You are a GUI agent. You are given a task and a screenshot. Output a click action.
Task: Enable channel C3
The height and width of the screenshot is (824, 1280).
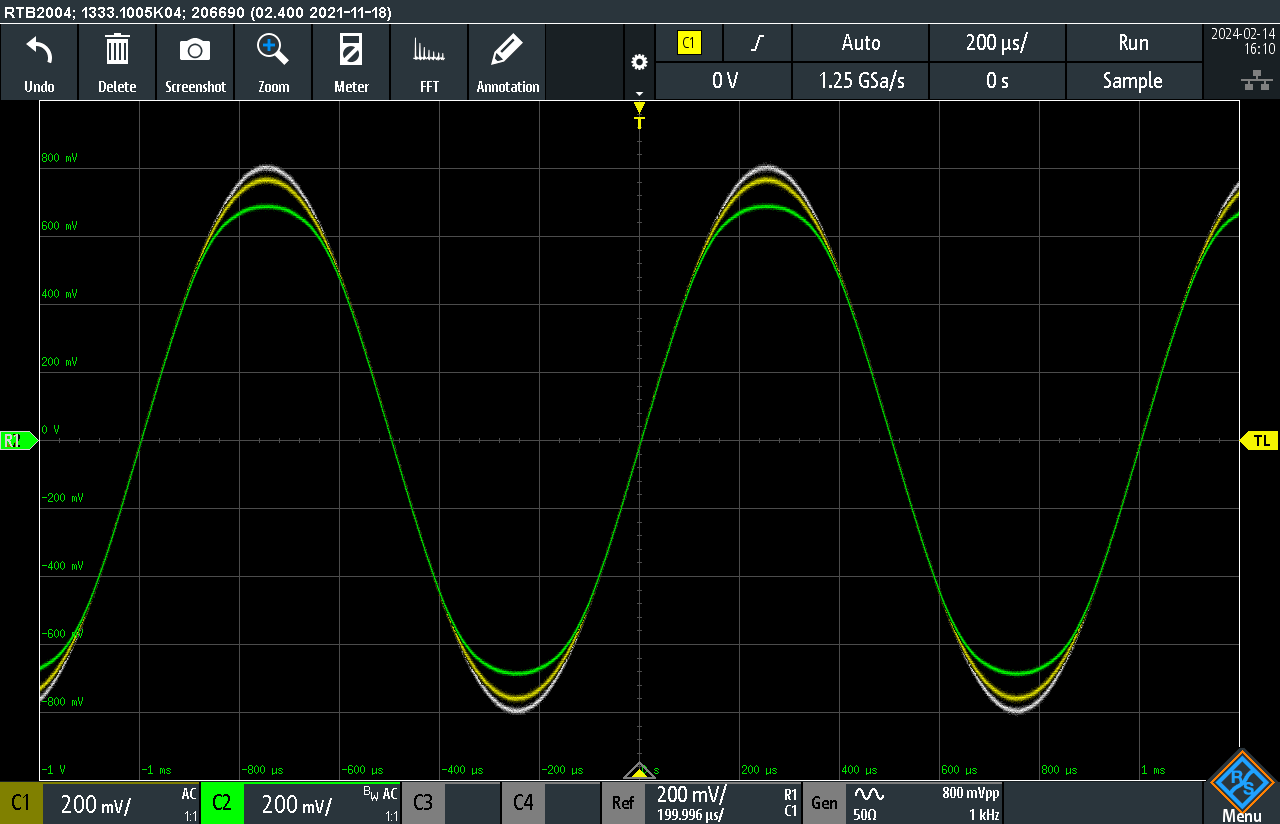point(423,803)
